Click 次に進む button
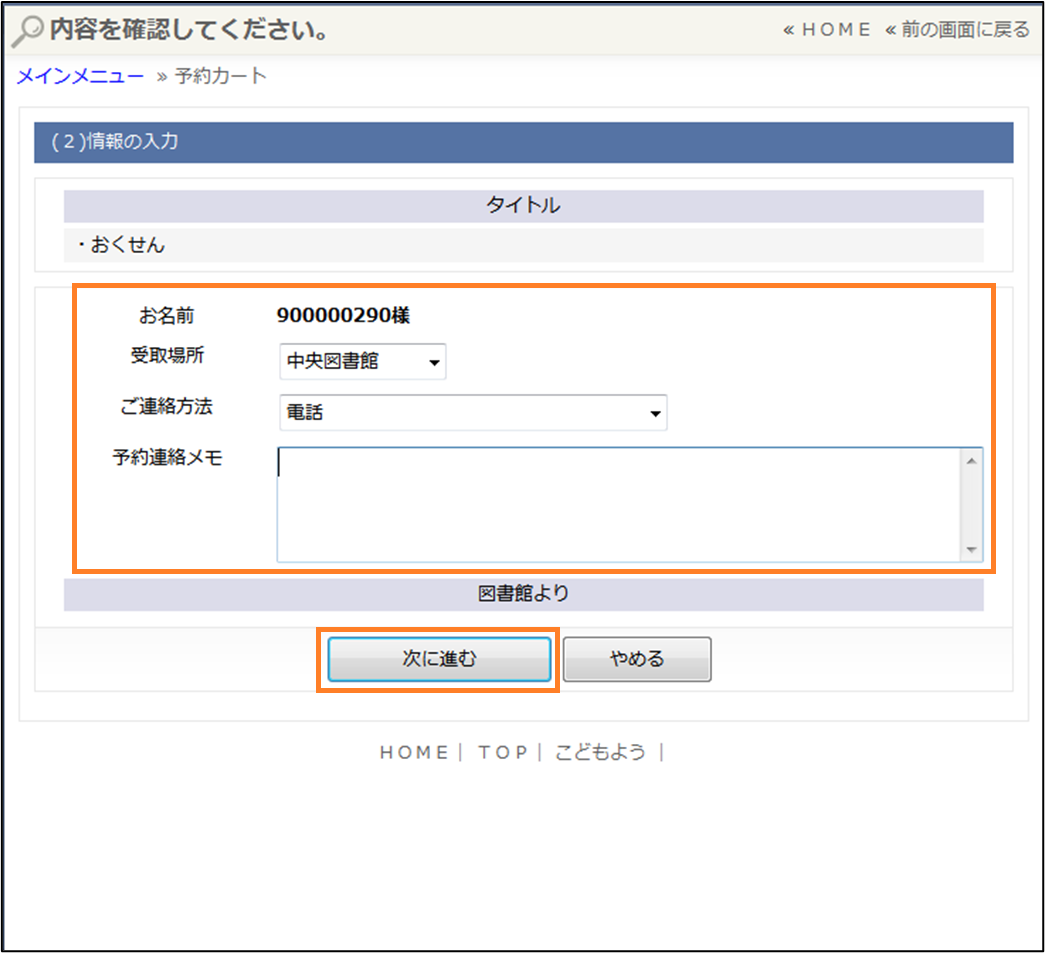Image resolution: width=1045 pixels, height=953 pixels. [439, 659]
